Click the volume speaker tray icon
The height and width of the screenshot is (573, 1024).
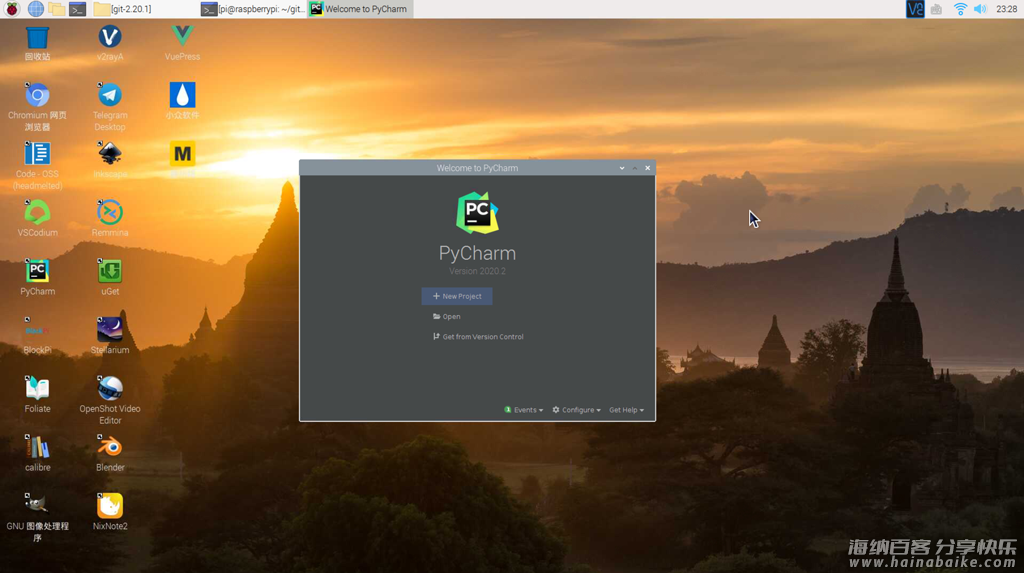click(x=980, y=9)
